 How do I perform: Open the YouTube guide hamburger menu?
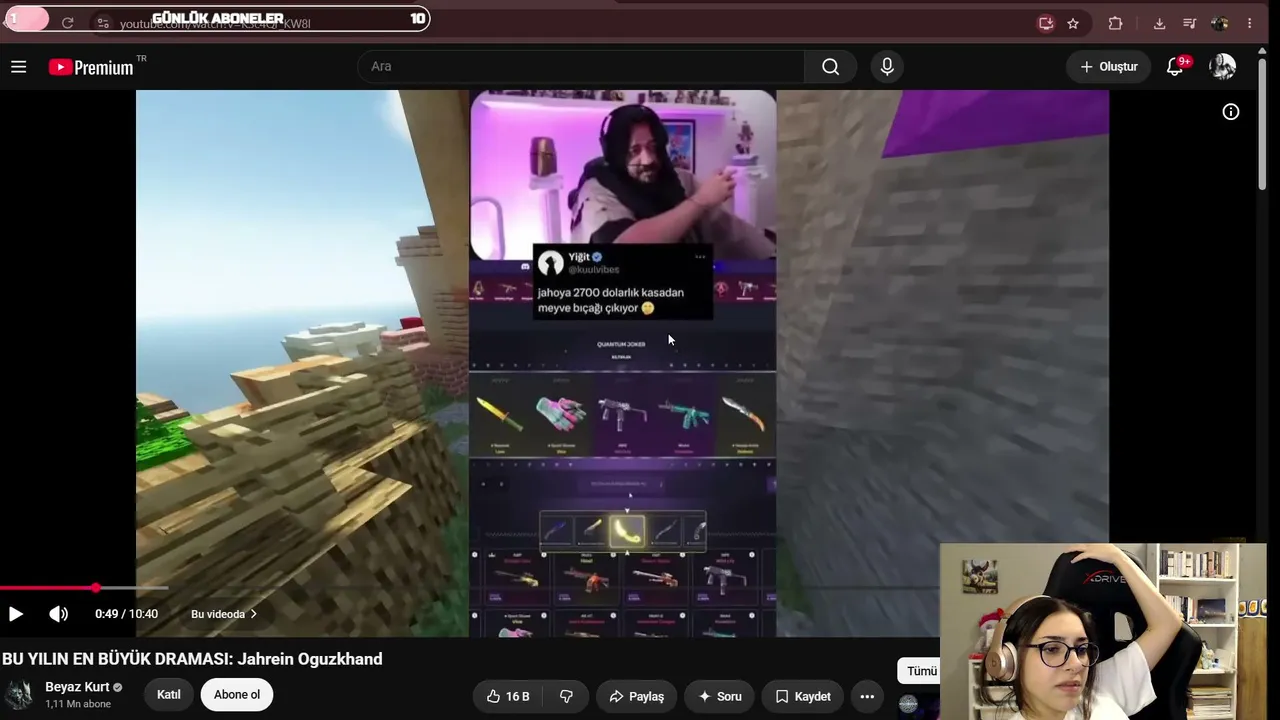(18, 67)
